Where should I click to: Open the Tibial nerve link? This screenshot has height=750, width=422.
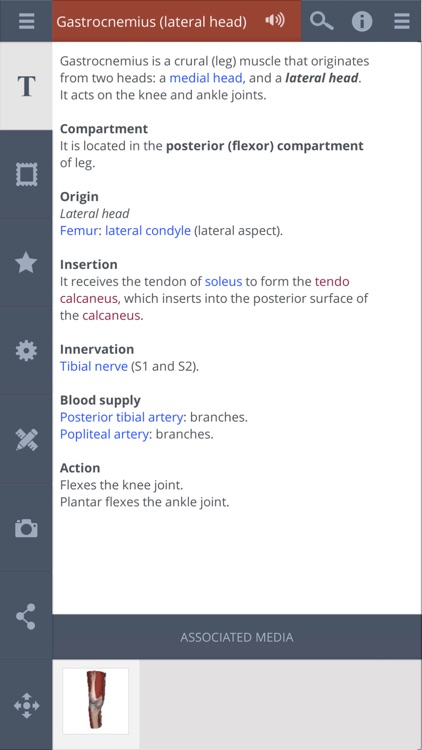pos(94,366)
